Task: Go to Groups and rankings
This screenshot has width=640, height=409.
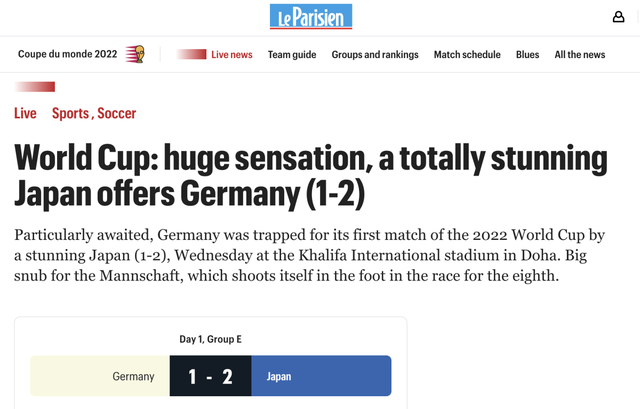Action: (x=375, y=55)
